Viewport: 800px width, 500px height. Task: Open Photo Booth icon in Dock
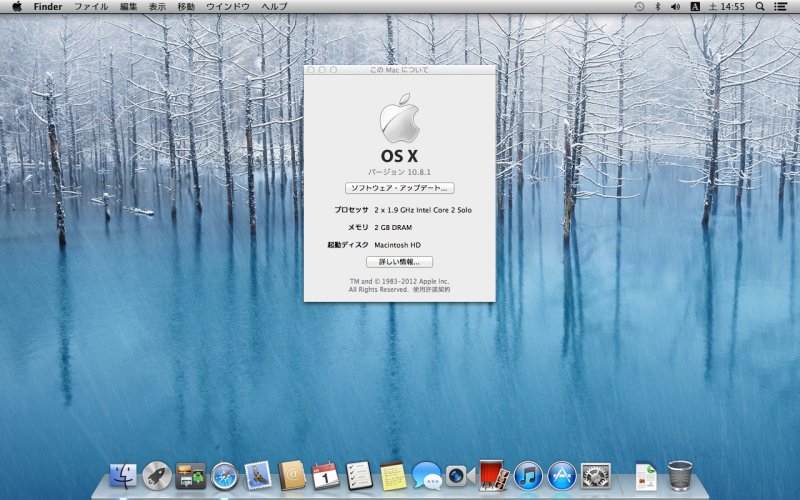click(494, 476)
